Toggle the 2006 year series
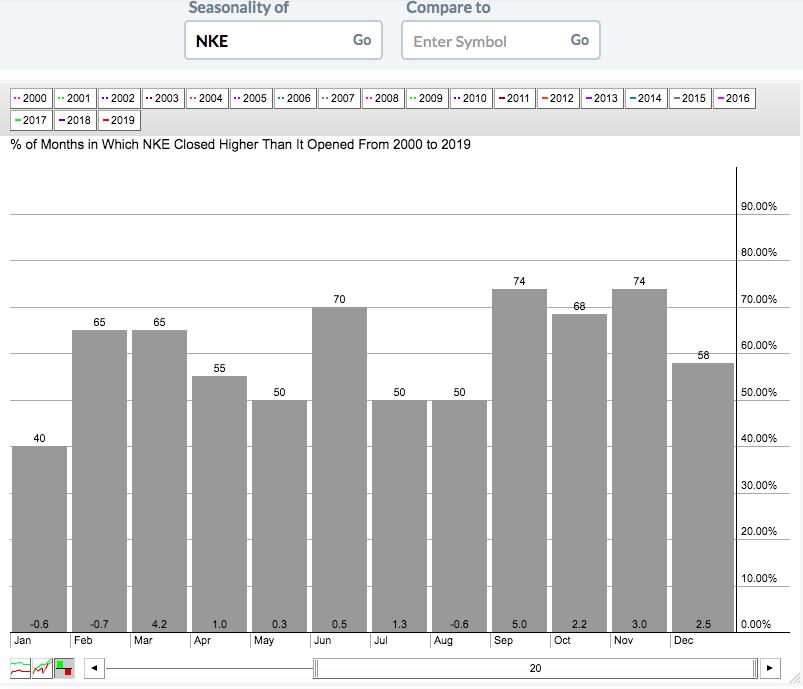 295,98
